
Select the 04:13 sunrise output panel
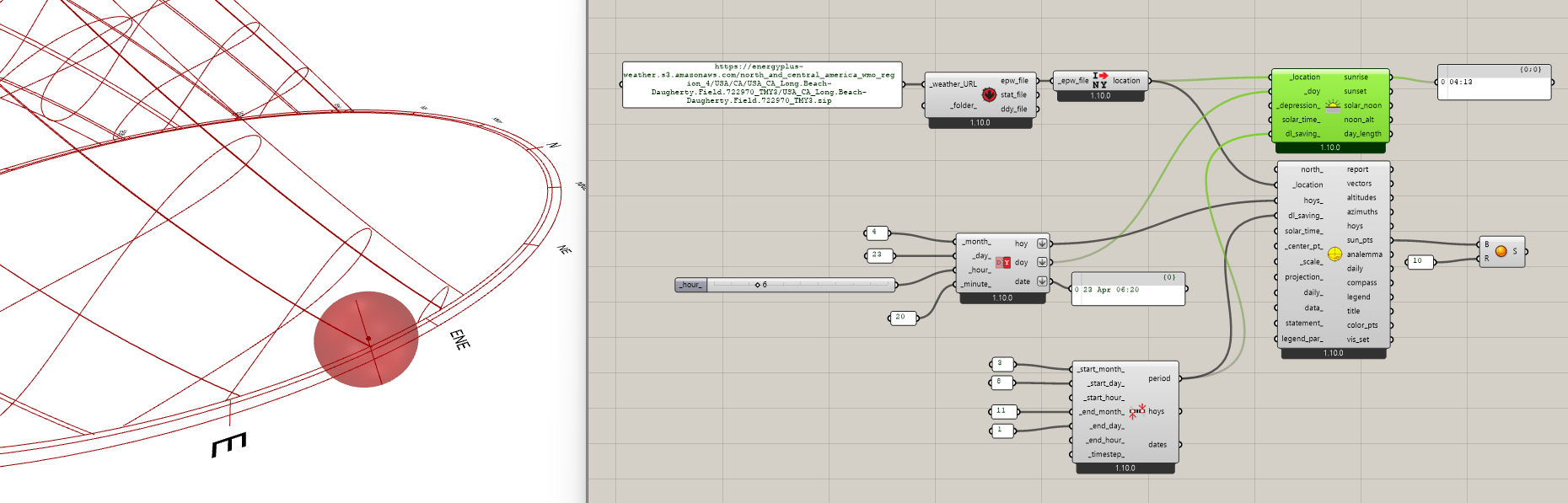[x=1493, y=83]
